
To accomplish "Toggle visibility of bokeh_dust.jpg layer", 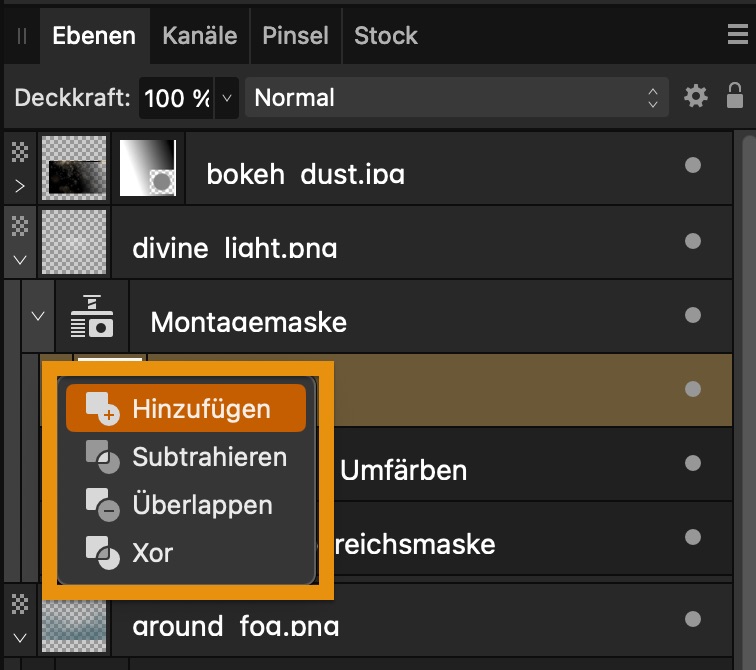I will [693, 166].
